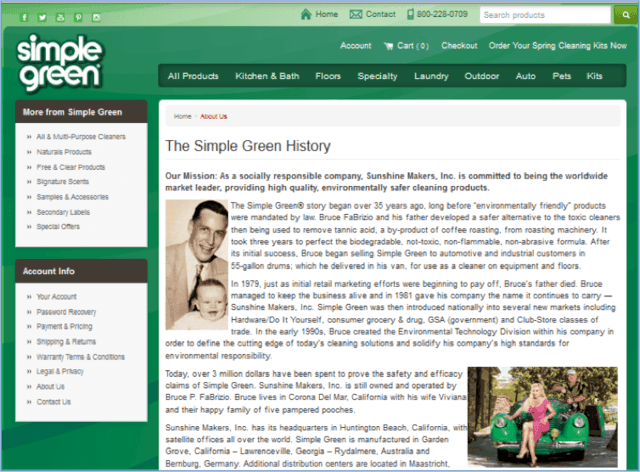Click the sepia father and baby photo
The image size is (640, 472).
coord(196,265)
